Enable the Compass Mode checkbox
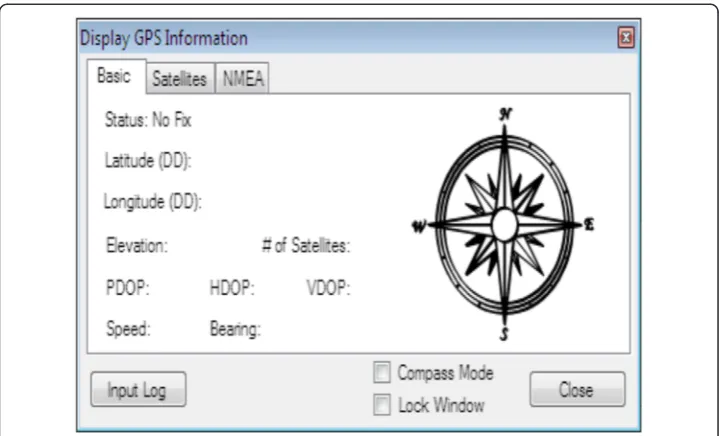This screenshot has width=719, height=436. click(382, 372)
